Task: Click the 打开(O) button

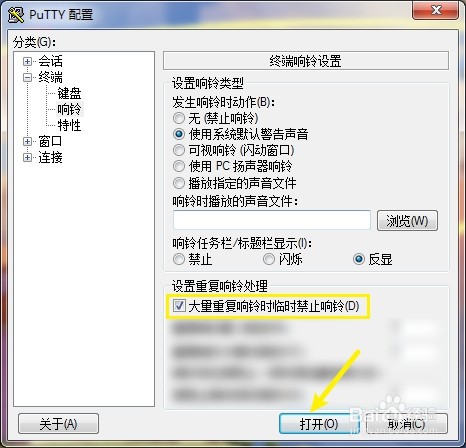Action: click(319, 424)
